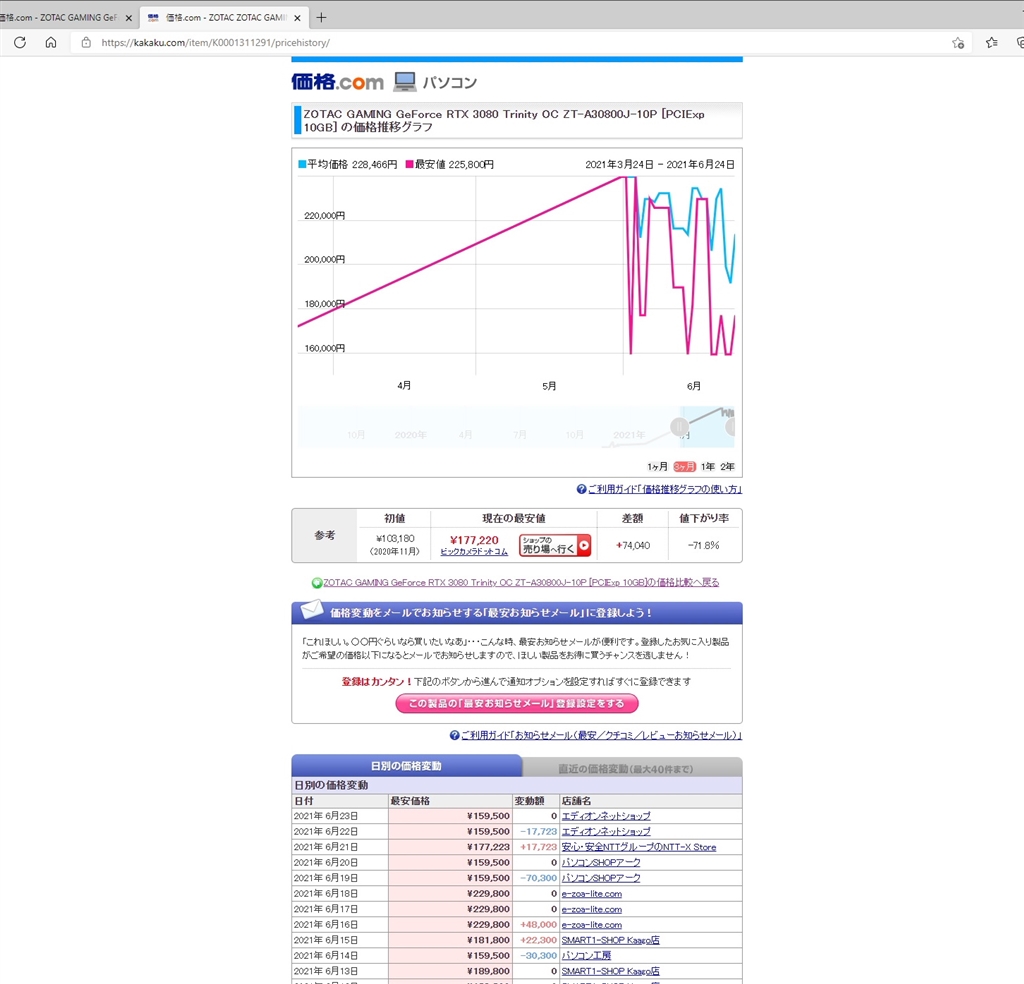The height and width of the screenshot is (984, 1024).
Task: Open a new browser tab with plus
Action: [x=321, y=18]
